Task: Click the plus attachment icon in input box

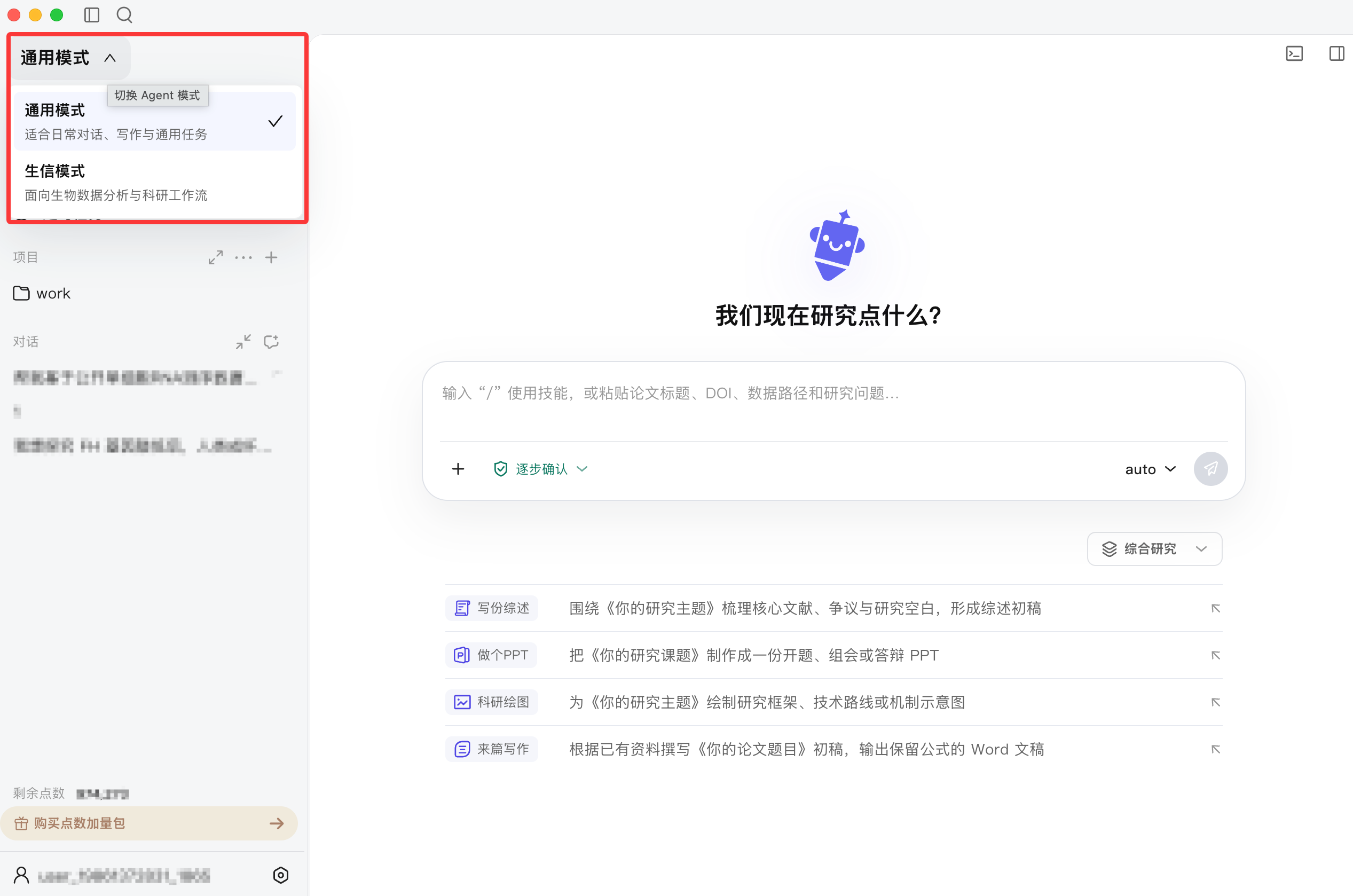Action: (458, 469)
